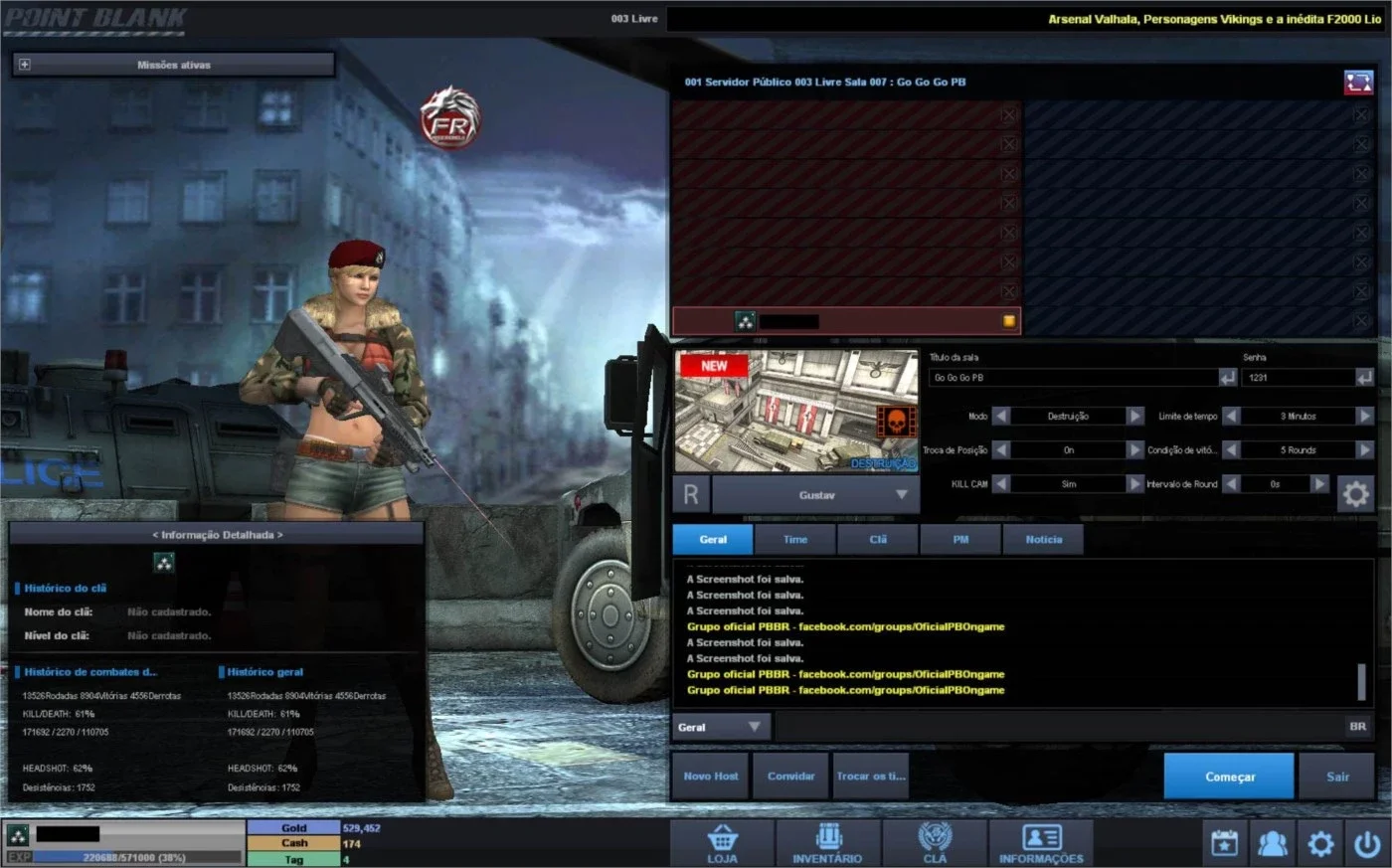
Task: Open game settings gear in bottom bar
Action: [1320, 844]
